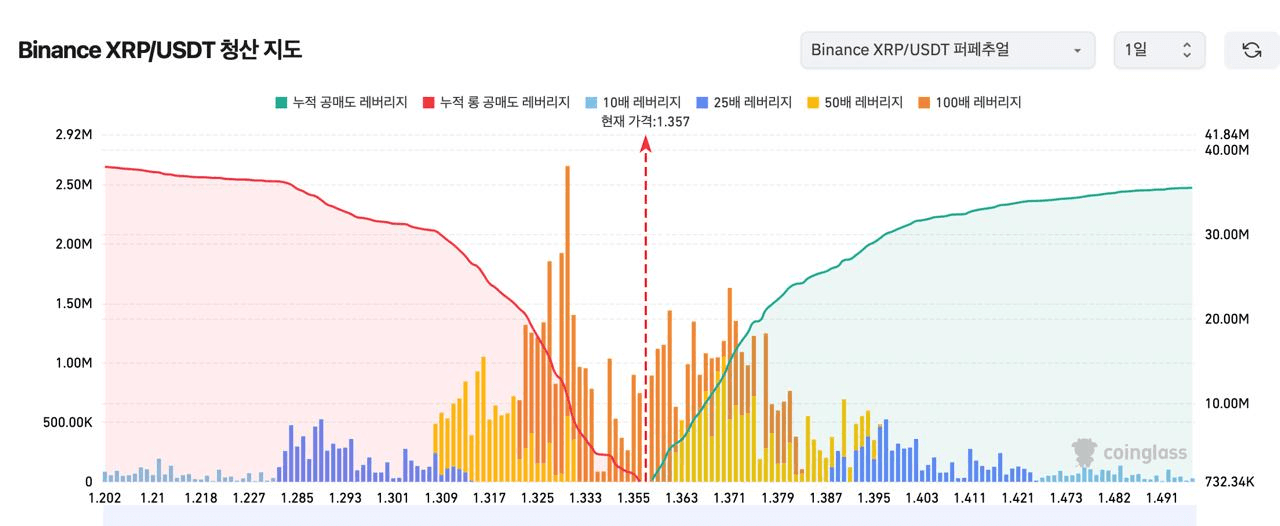Image resolution: width=1280 pixels, height=526 pixels.
Task: Click the 1.218 price axis label
Action: 200,498
